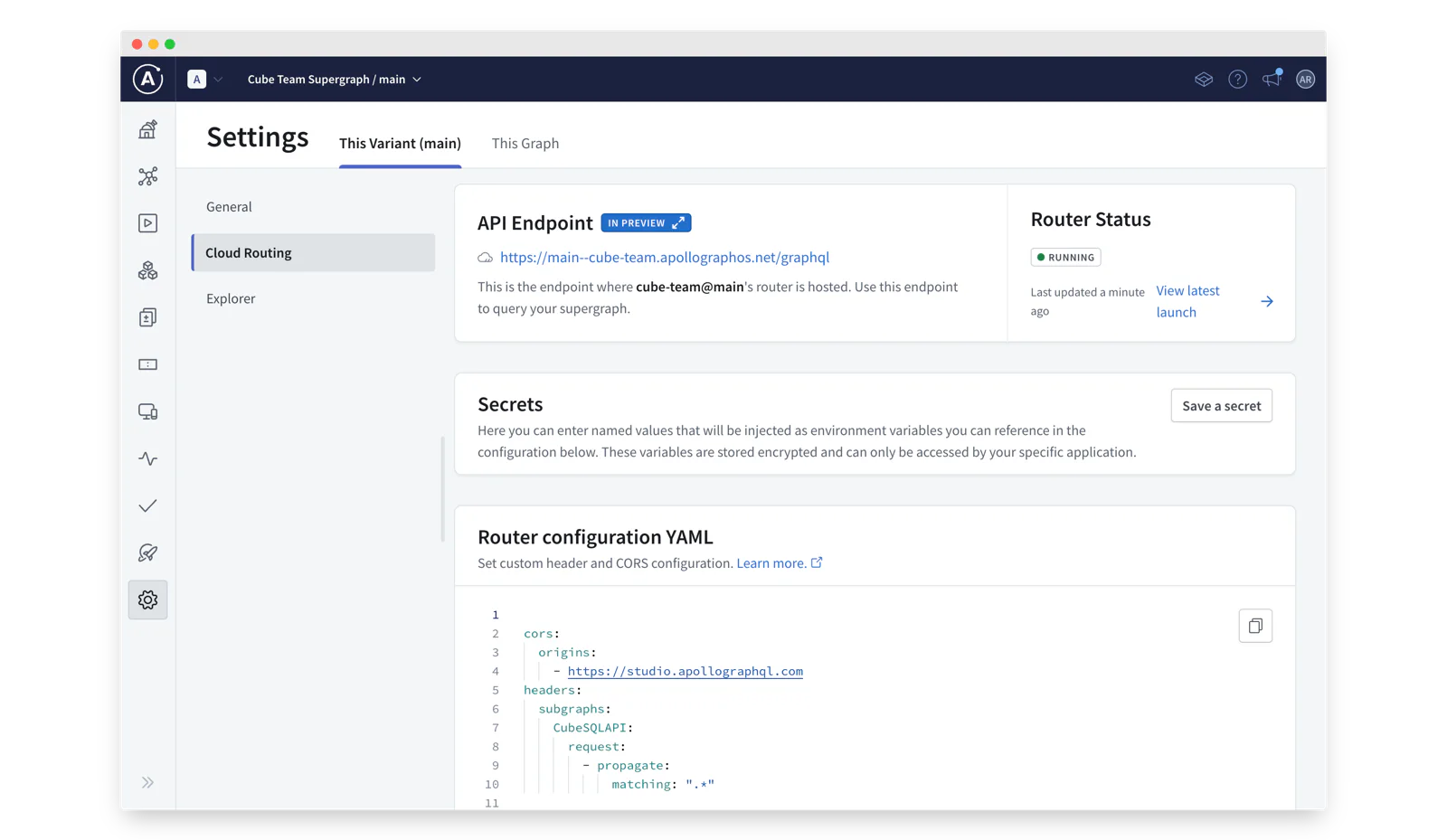Click the Apollo logo icon
This screenshot has width=1447, height=840.
[147, 79]
